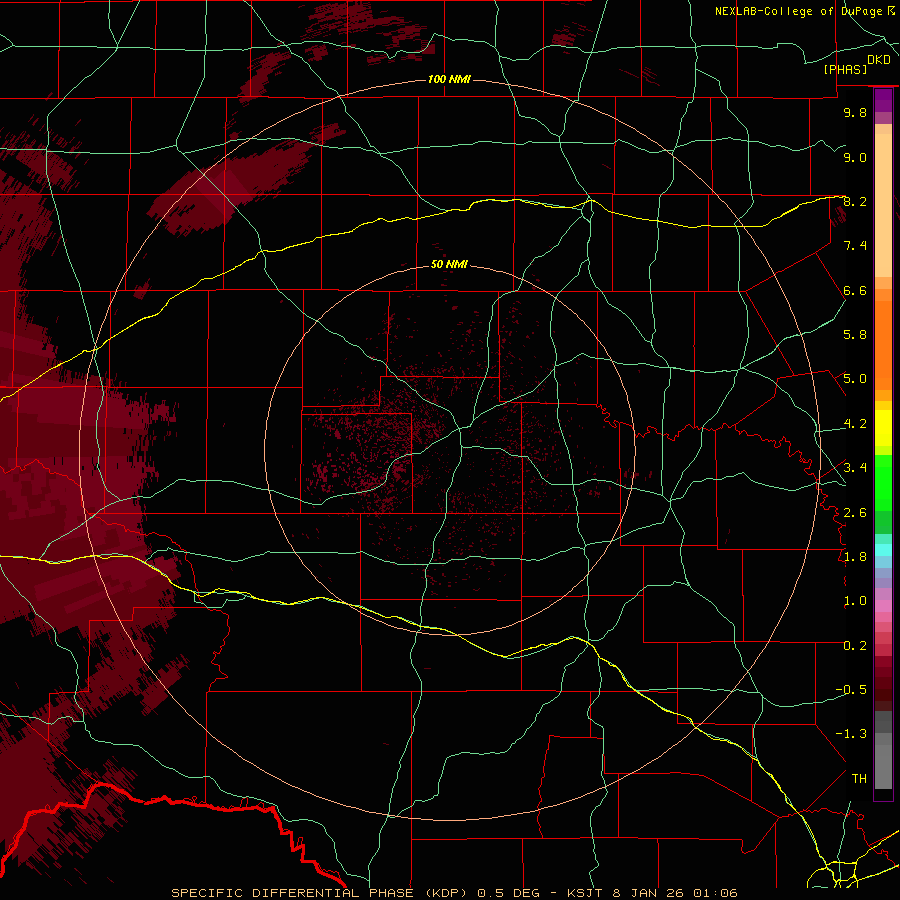Screen dimensions: 900x900
Task: Click the TH threshold label
Action: click(859, 779)
